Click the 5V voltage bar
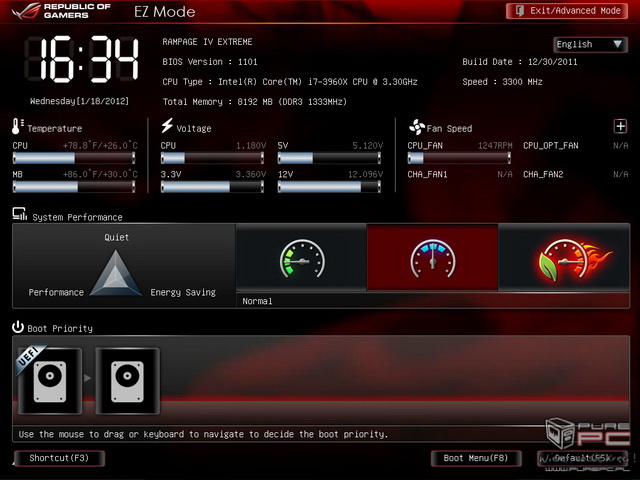The image size is (640, 480). click(x=329, y=158)
